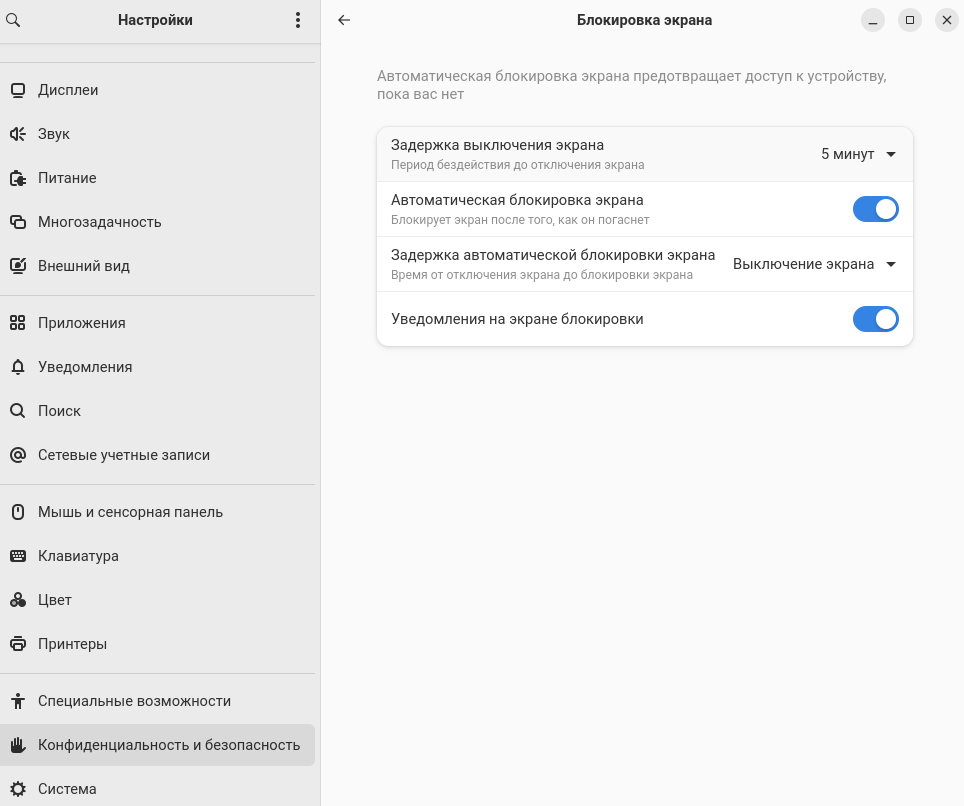Viewport: 964px width, 806px height.
Task: Click the Звук speaker icon
Action: tap(18, 134)
